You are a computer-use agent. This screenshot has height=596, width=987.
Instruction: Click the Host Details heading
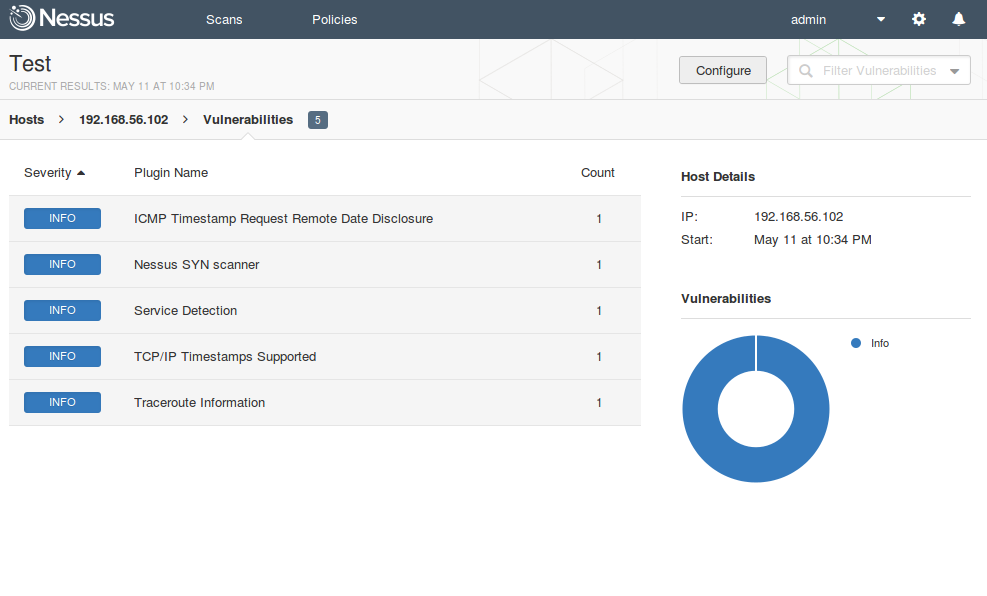pos(718,177)
